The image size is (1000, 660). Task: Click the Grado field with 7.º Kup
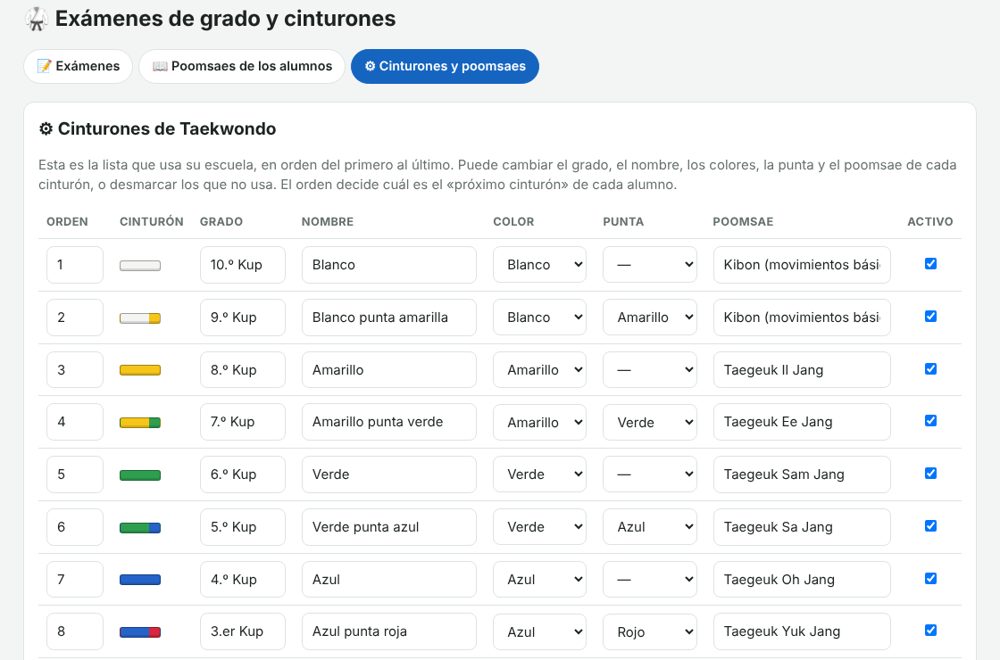[243, 422]
